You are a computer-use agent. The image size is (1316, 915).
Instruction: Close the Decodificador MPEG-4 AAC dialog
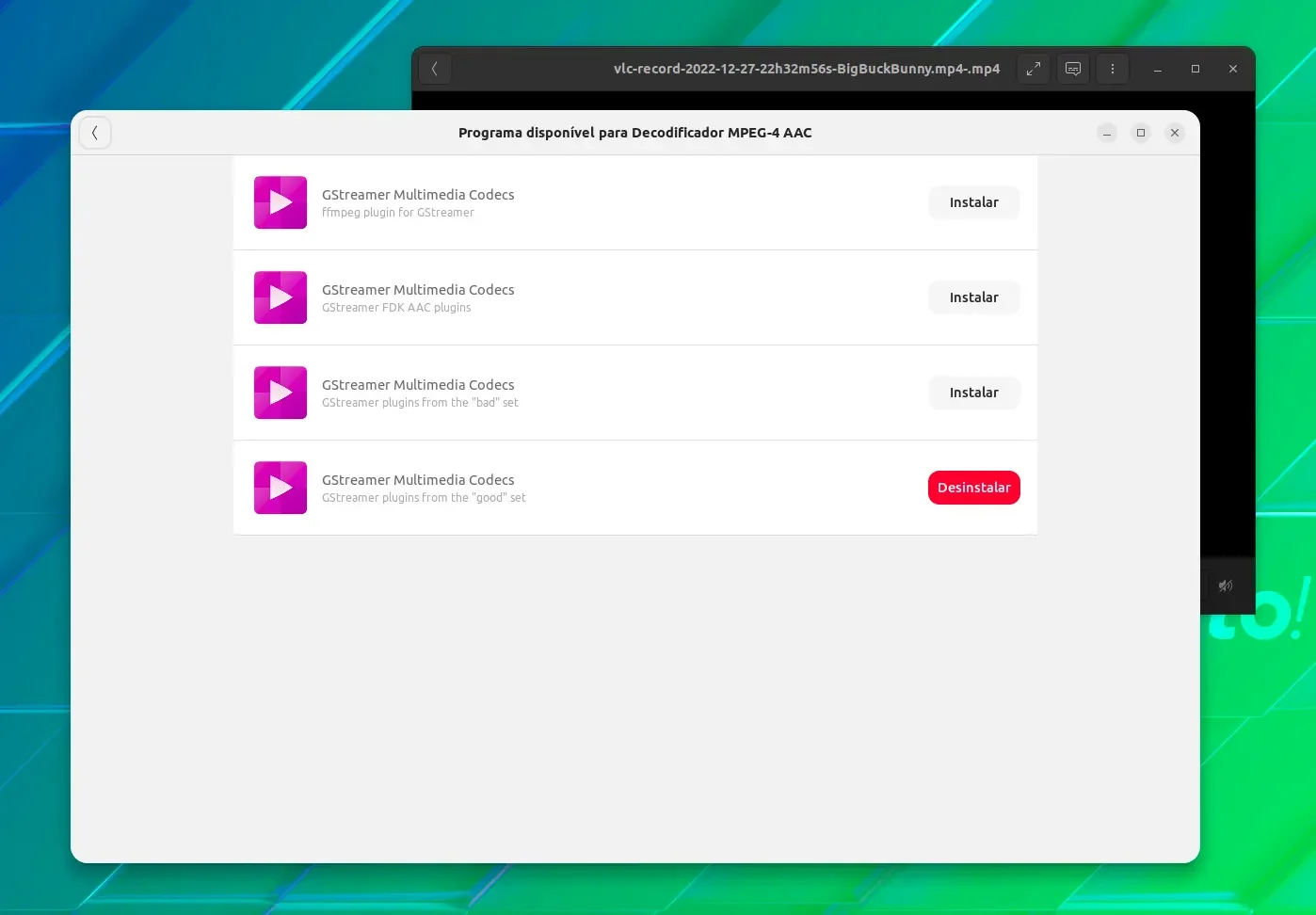1175,133
